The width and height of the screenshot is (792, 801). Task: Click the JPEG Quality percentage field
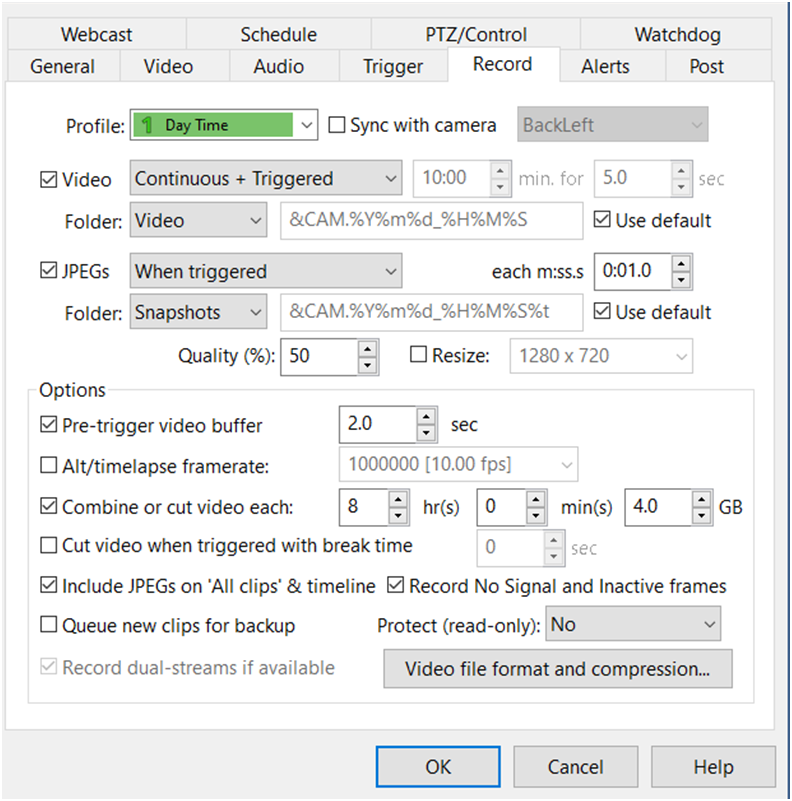pyautogui.click(x=318, y=356)
